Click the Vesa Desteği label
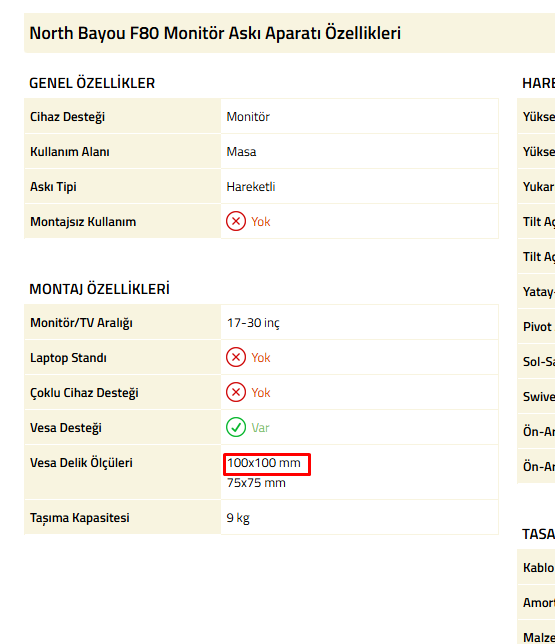 click(x=66, y=428)
